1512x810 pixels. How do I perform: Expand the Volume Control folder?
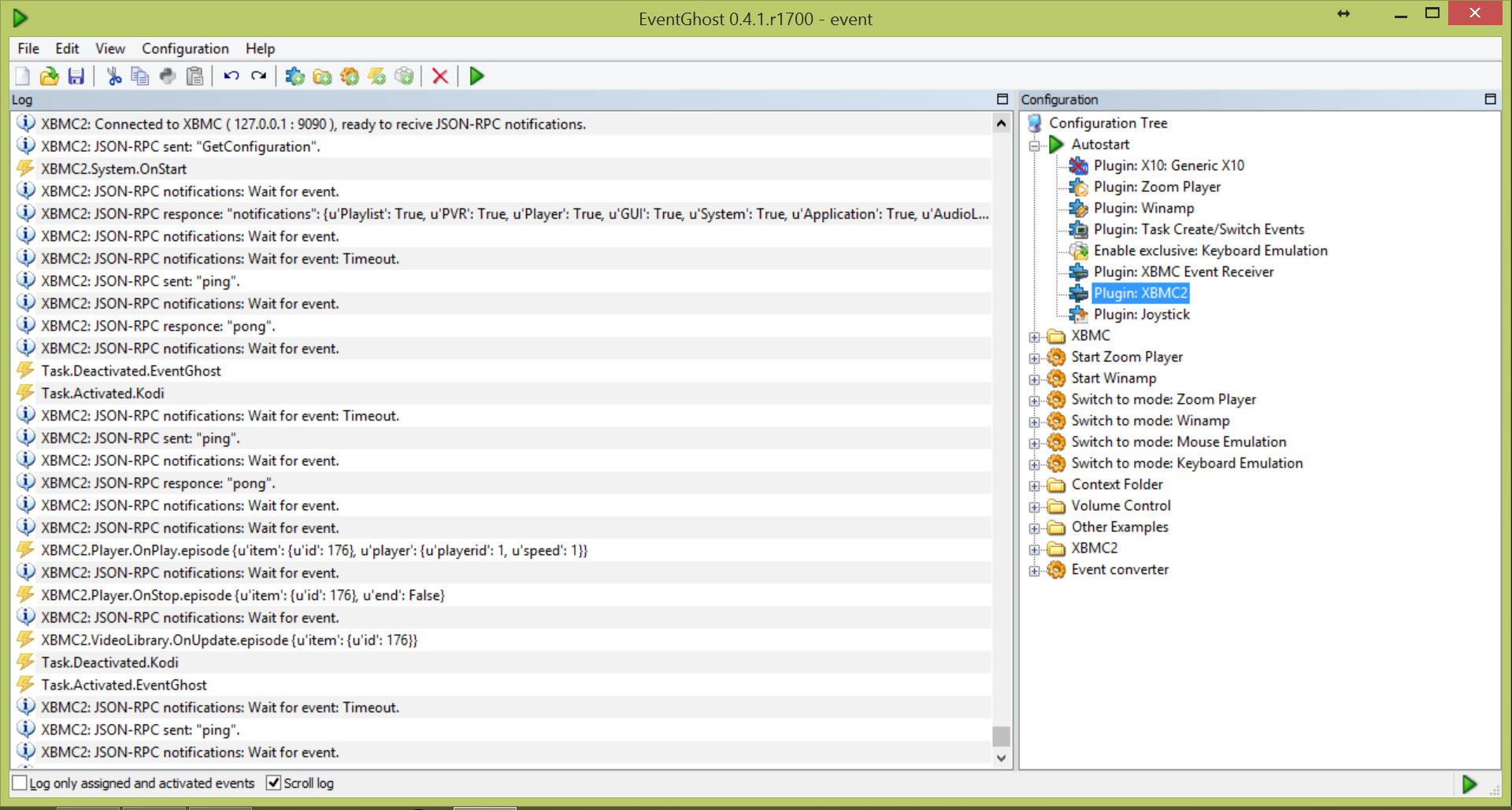[x=1034, y=507]
